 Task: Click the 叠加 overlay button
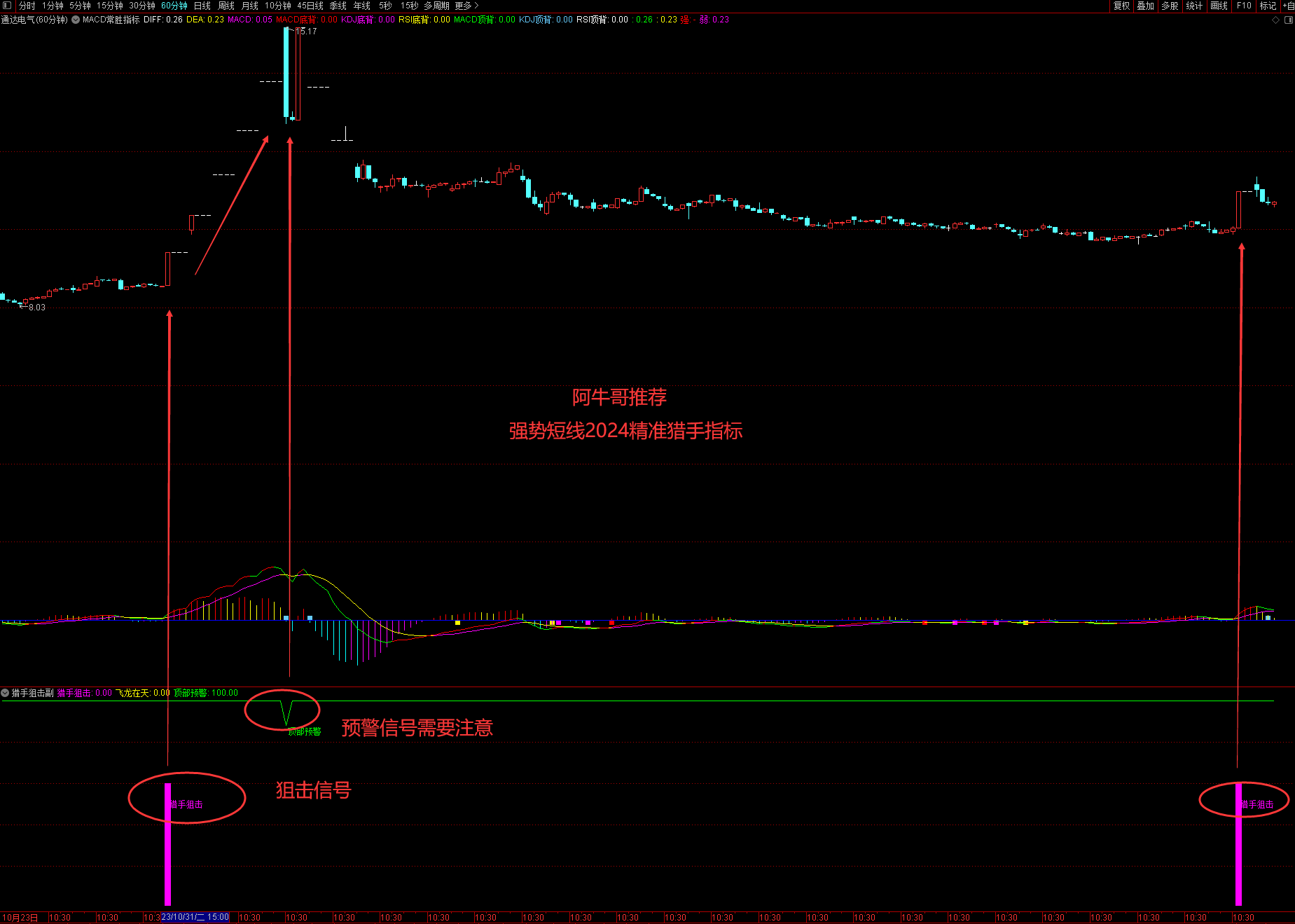point(1146,6)
